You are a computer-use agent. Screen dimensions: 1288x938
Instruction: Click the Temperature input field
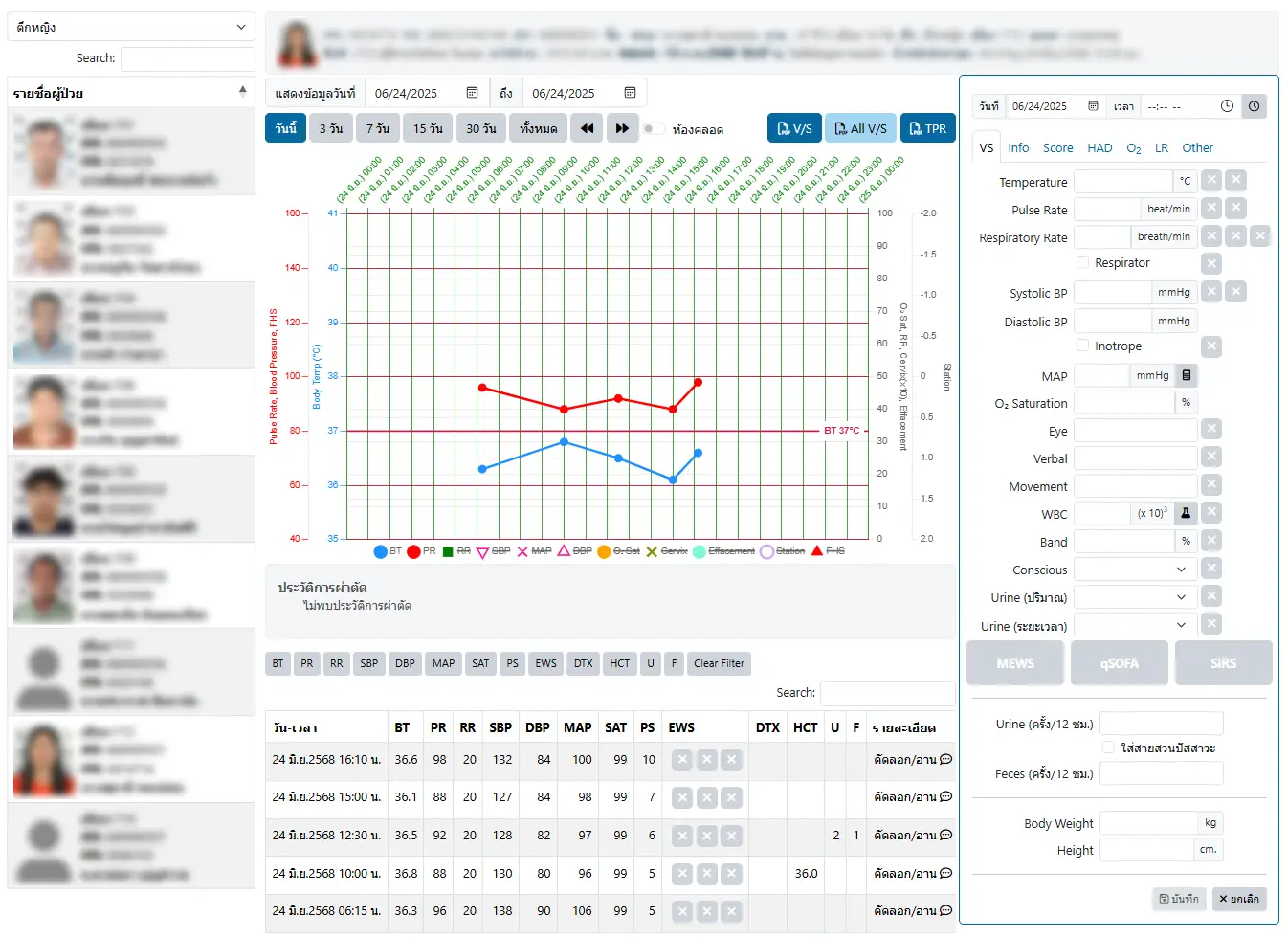pos(1122,182)
